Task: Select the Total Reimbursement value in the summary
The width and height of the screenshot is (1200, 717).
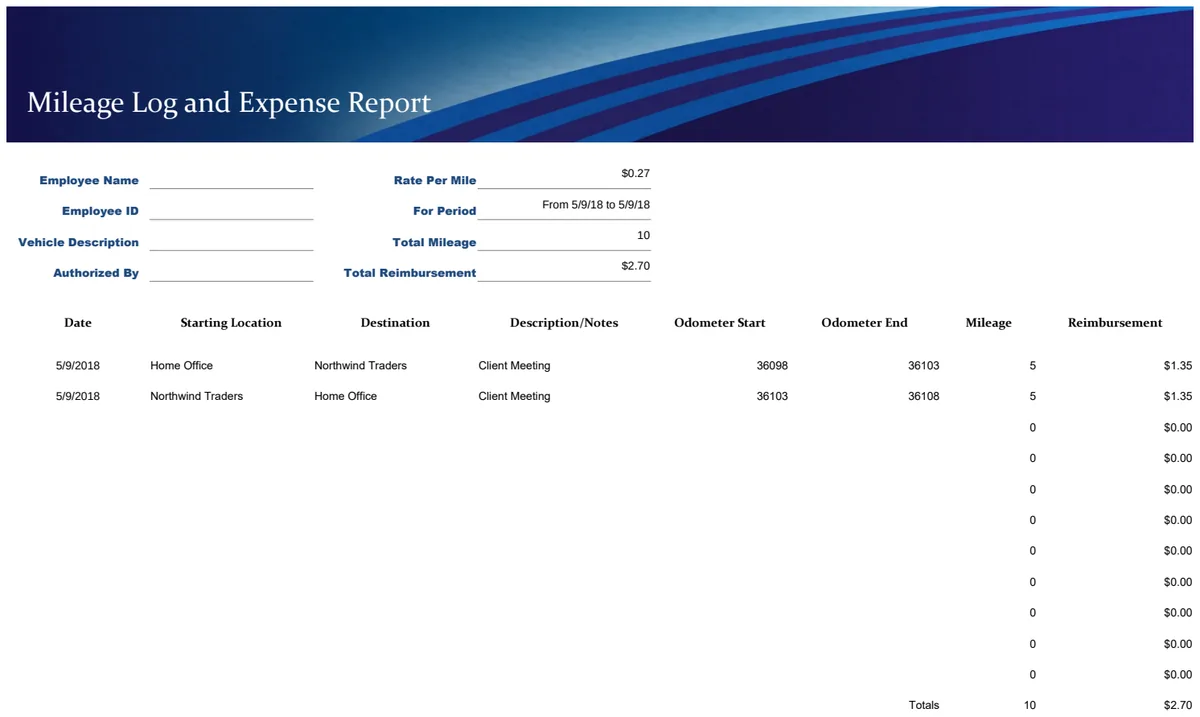Action: click(x=636, y=266)
